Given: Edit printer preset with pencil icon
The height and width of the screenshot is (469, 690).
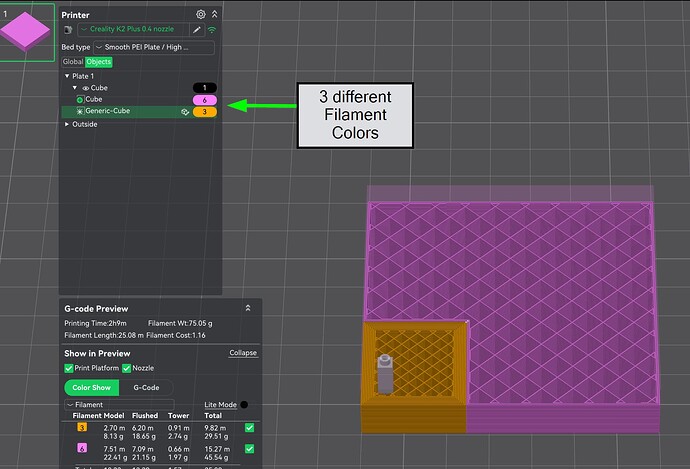Looking at the screenshot, I should 197,30.
